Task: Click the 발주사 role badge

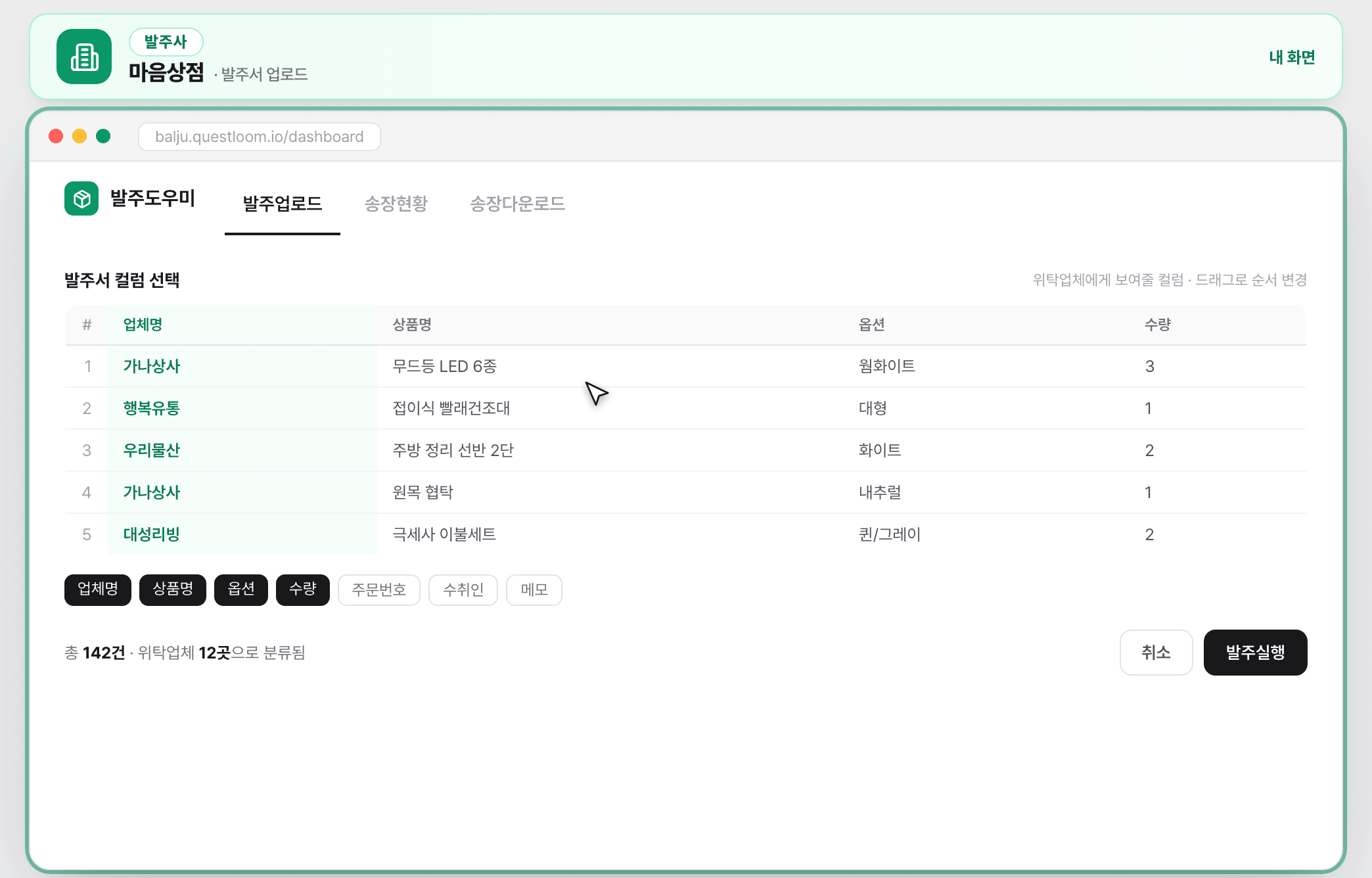Action: 166,42
